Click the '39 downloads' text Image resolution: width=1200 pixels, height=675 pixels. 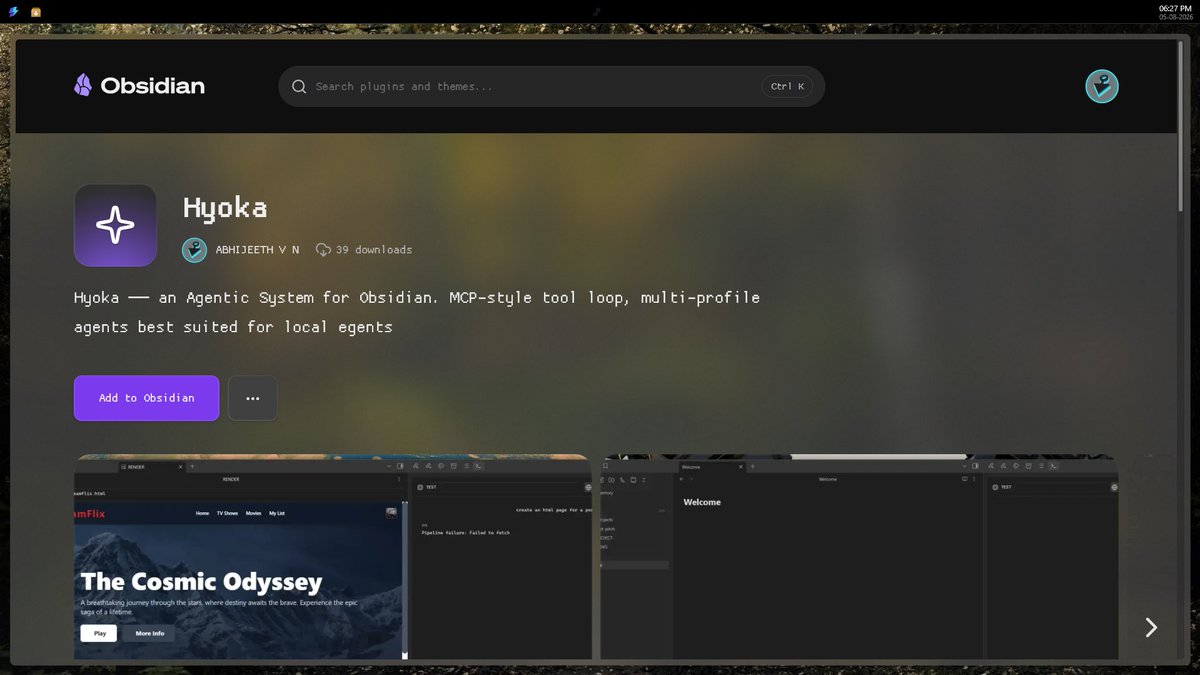[x=374, y=250]
